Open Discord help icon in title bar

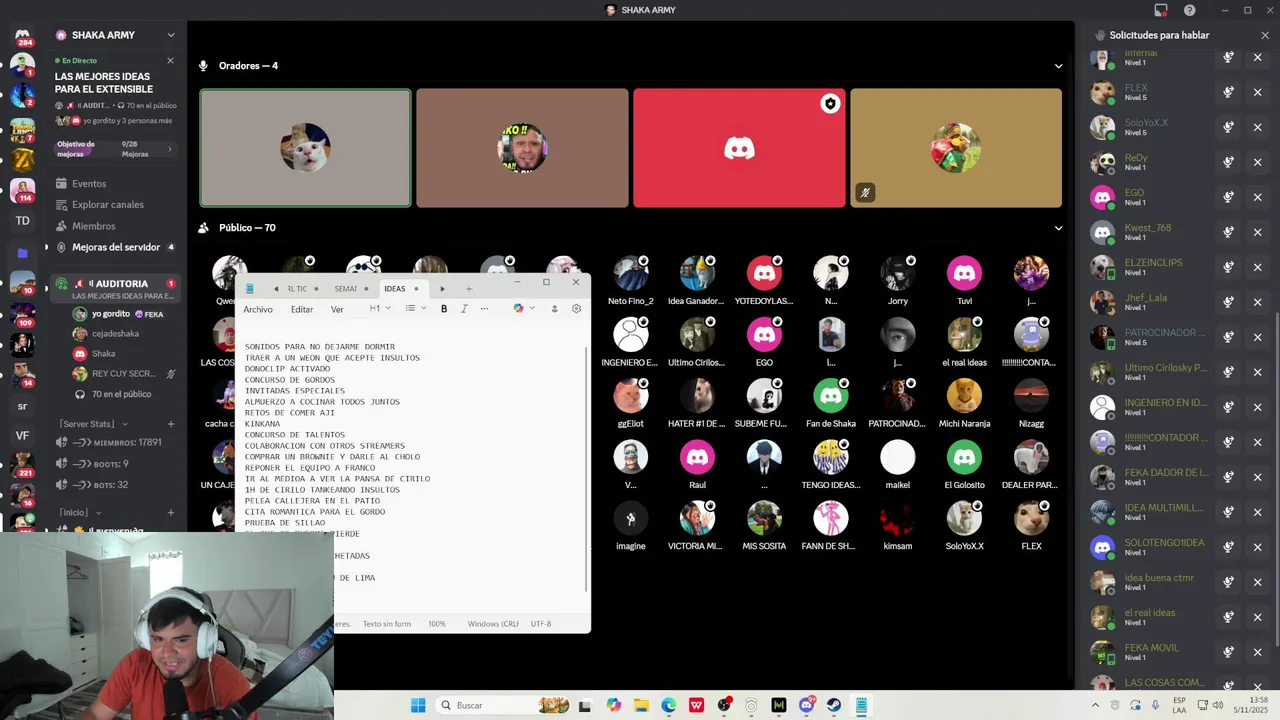pyautogui.click(x=1190, y=10)
